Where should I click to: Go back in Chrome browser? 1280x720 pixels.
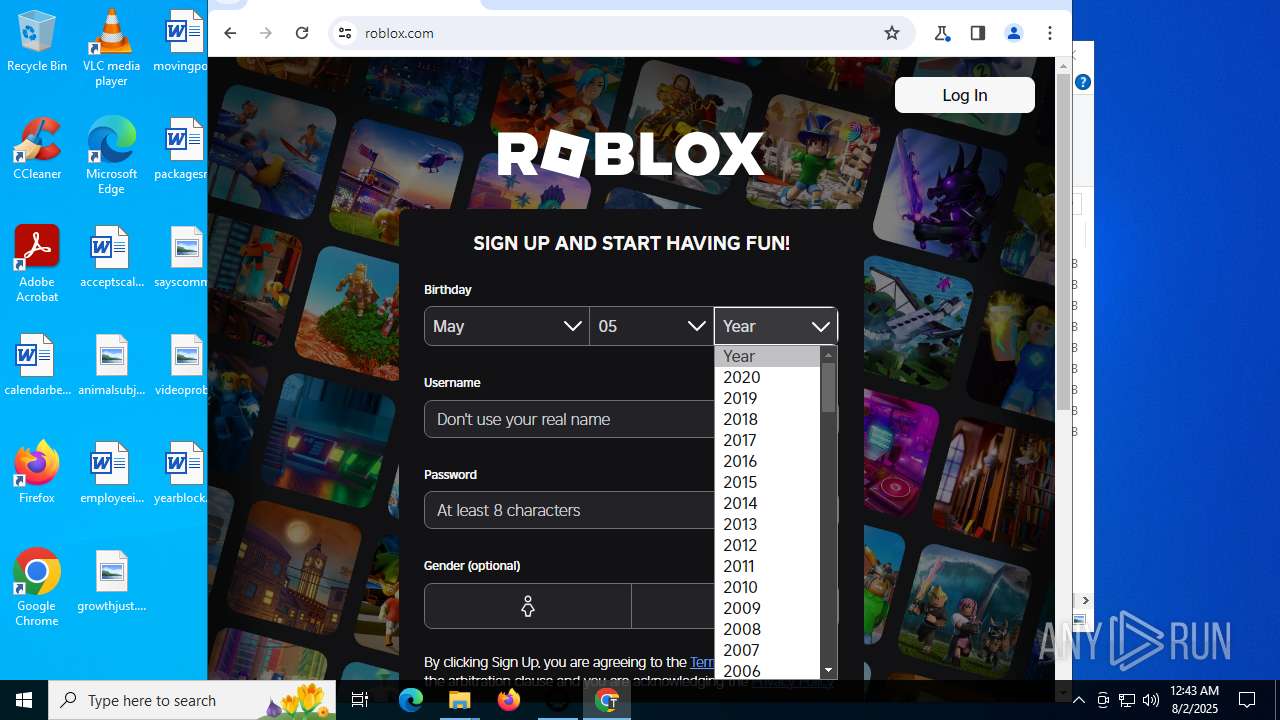coord(230,33)
